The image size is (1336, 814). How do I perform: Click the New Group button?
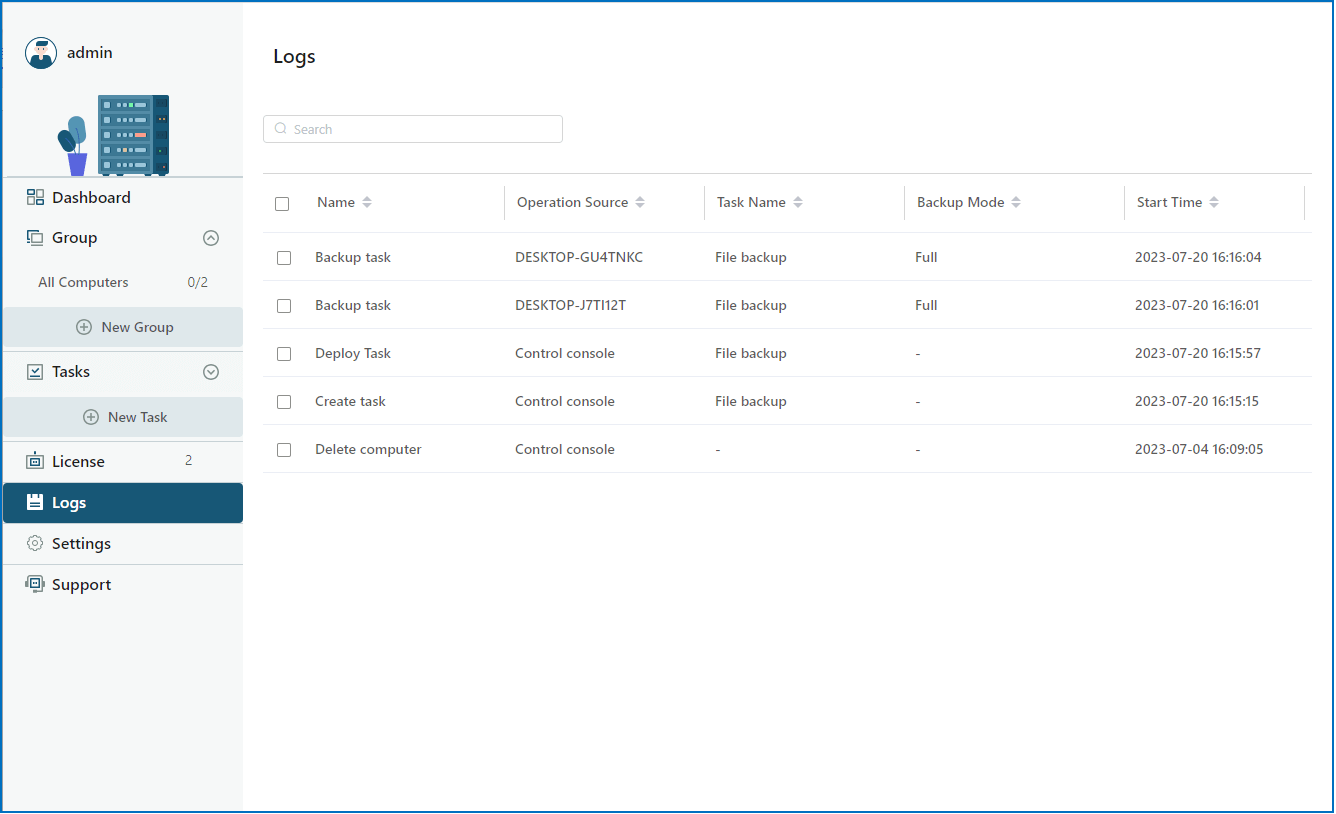click(123, 327)
